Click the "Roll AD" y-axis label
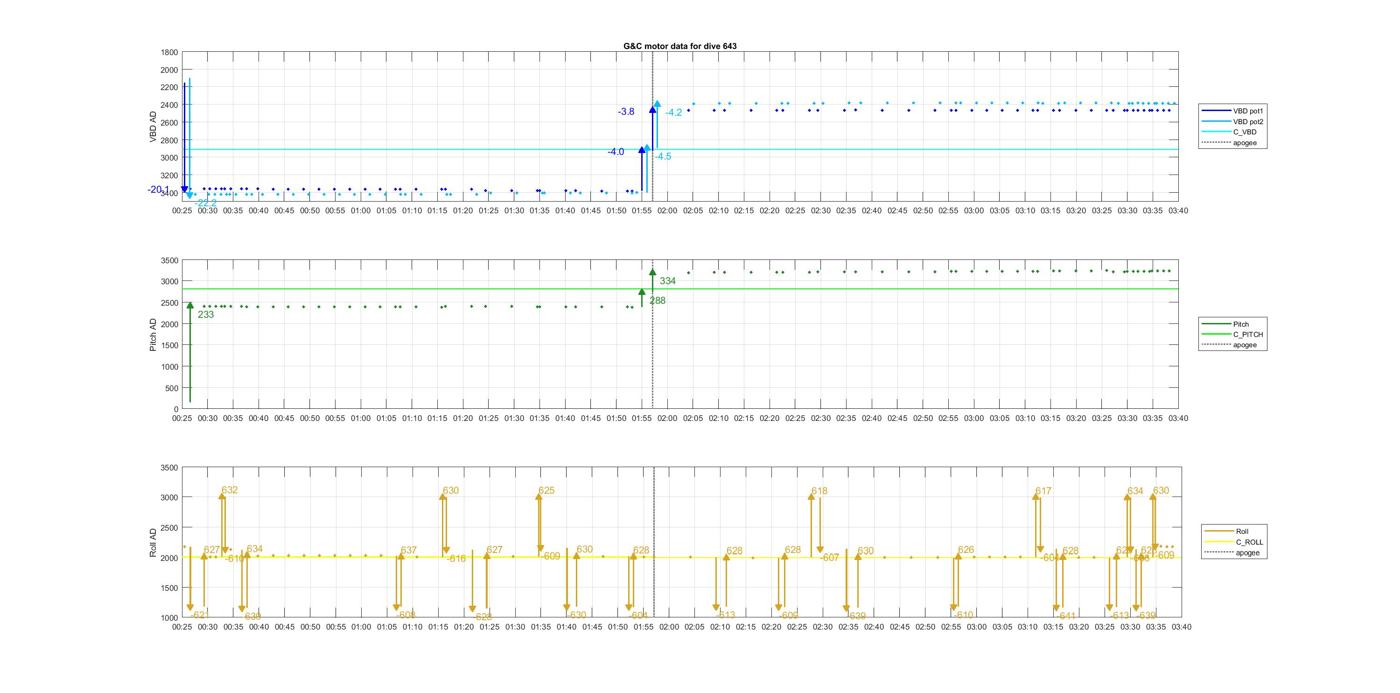 (x=153, y=542)
